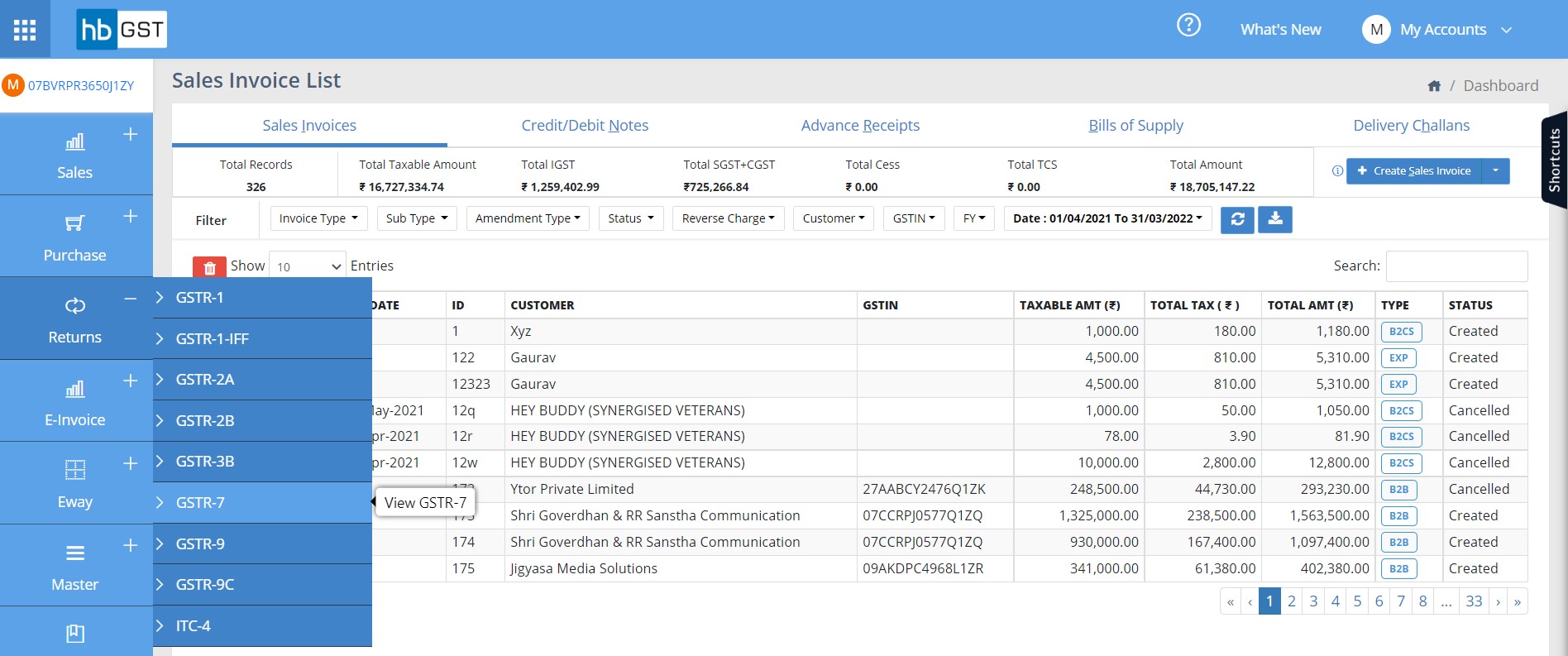1568x656 pixels.
Task: Open the E-Invoice sidebar section
Action: [x=74, y=402]
